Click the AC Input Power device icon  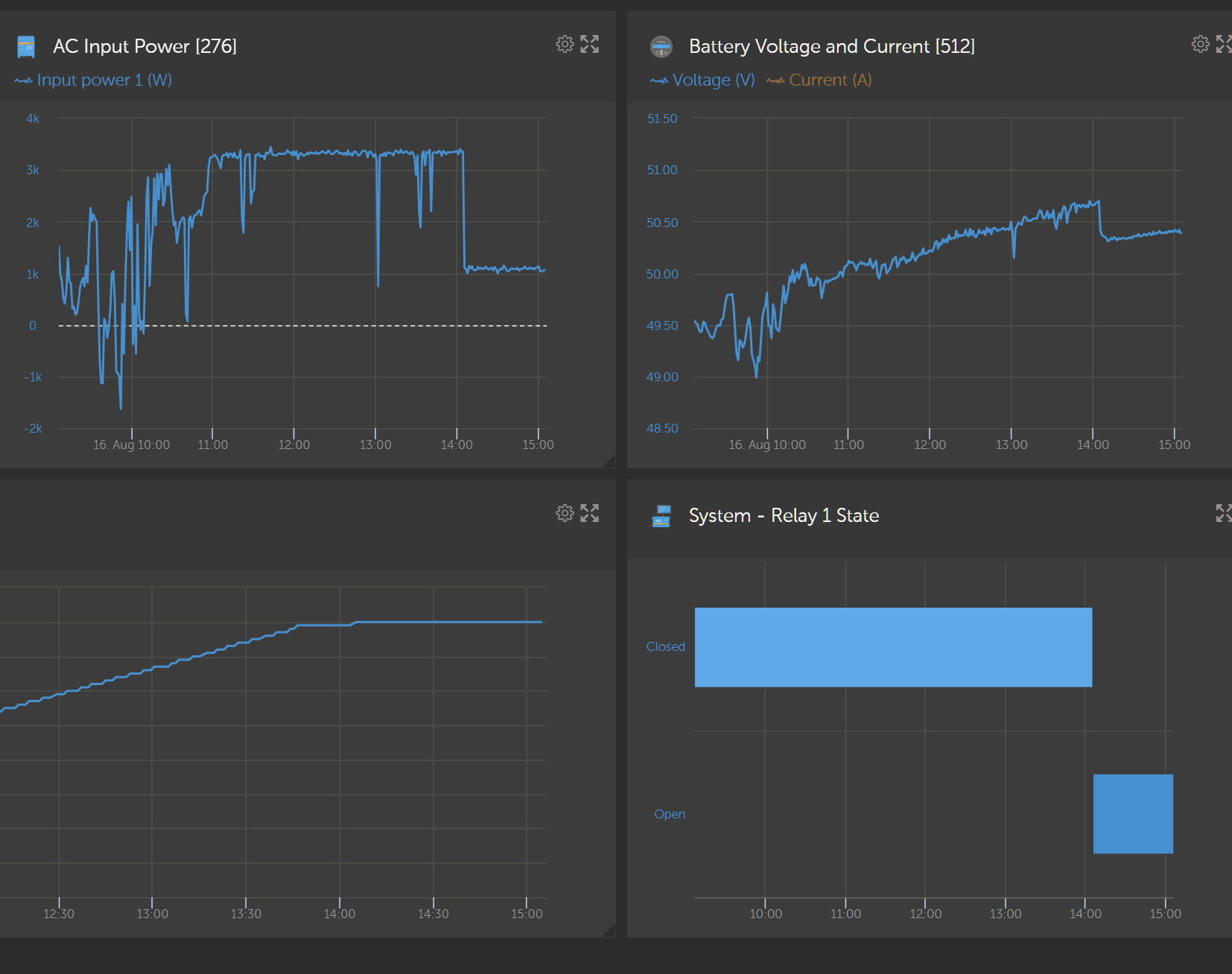pyautogui.click(x=26, y=47)
